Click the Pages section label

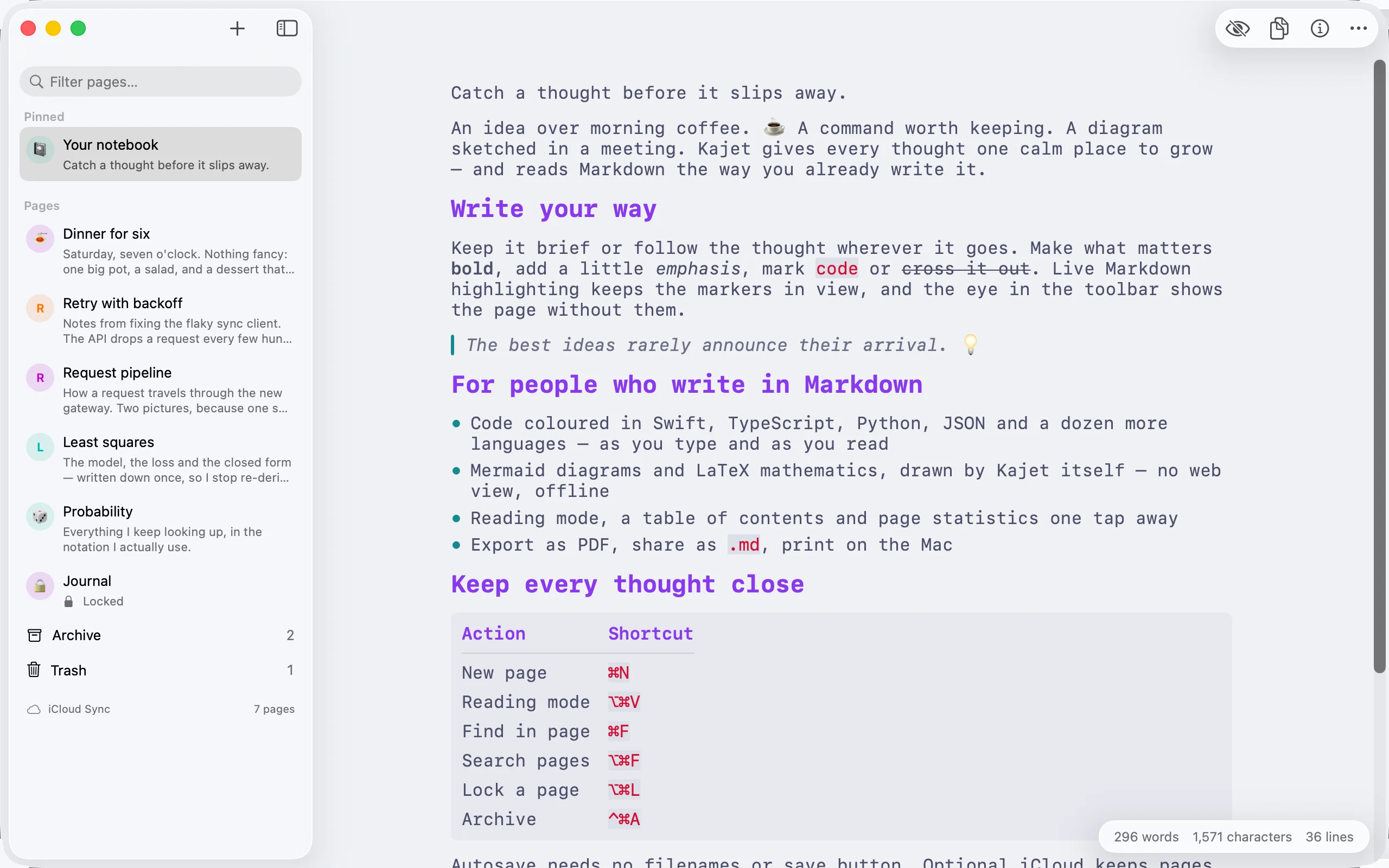coord(42,206)
